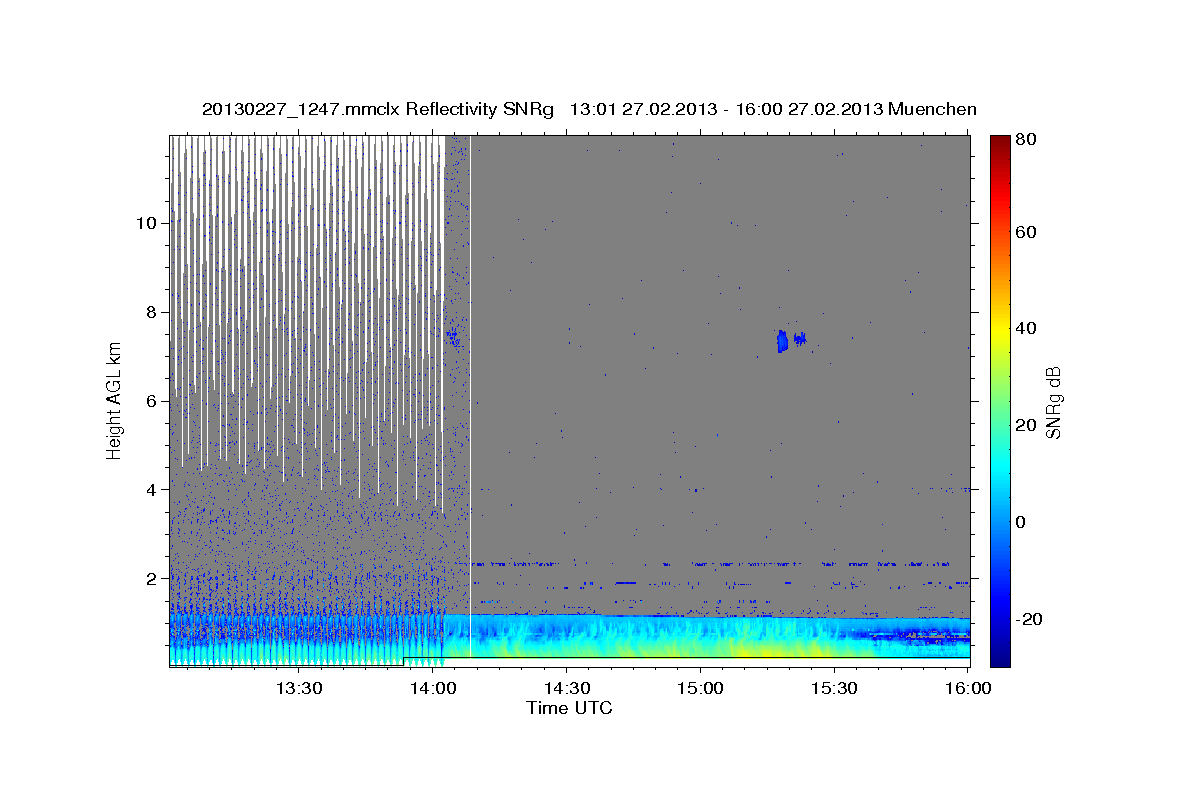Image resolution: width=1200 pixels, height=800 pixels.
Task: Click the 'SNRg dB' colorbar label
Action: tap(1054, 402)
